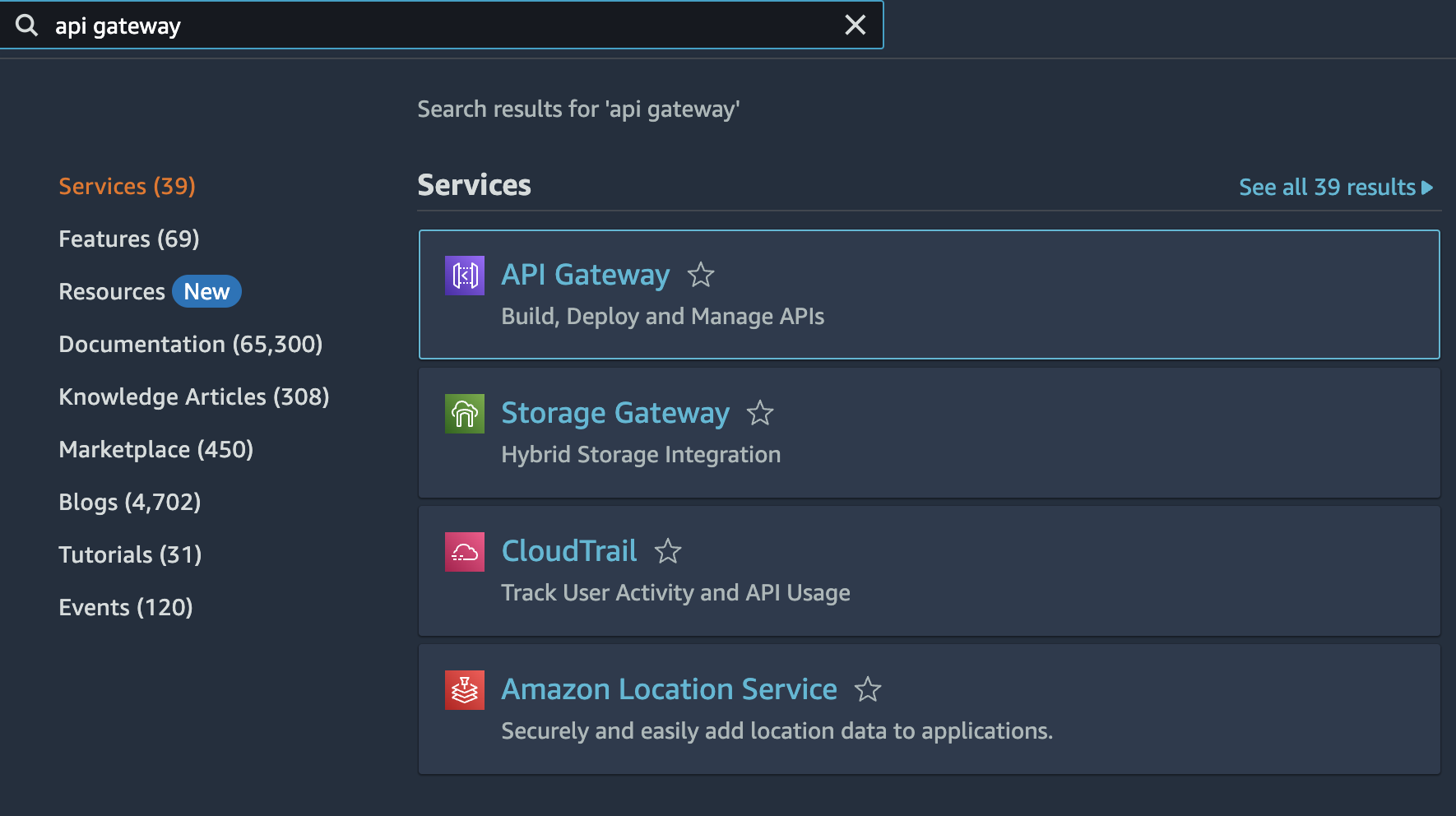Select the Resources category
This screenshot has width=1456, height=816.
[x=112, y=292]
